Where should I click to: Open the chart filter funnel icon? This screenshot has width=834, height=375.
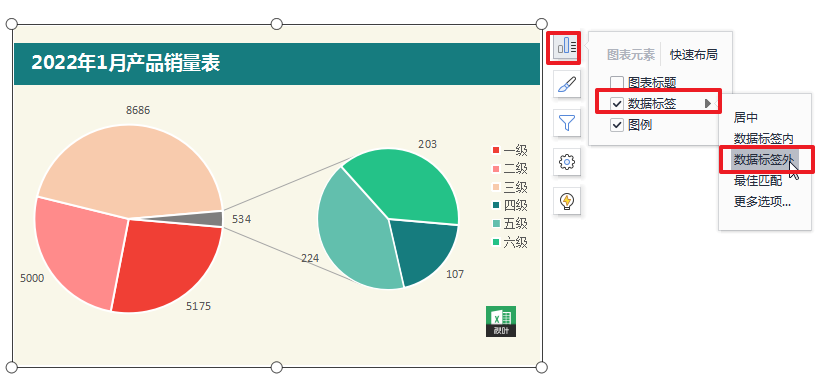click(x=567, y=123)
